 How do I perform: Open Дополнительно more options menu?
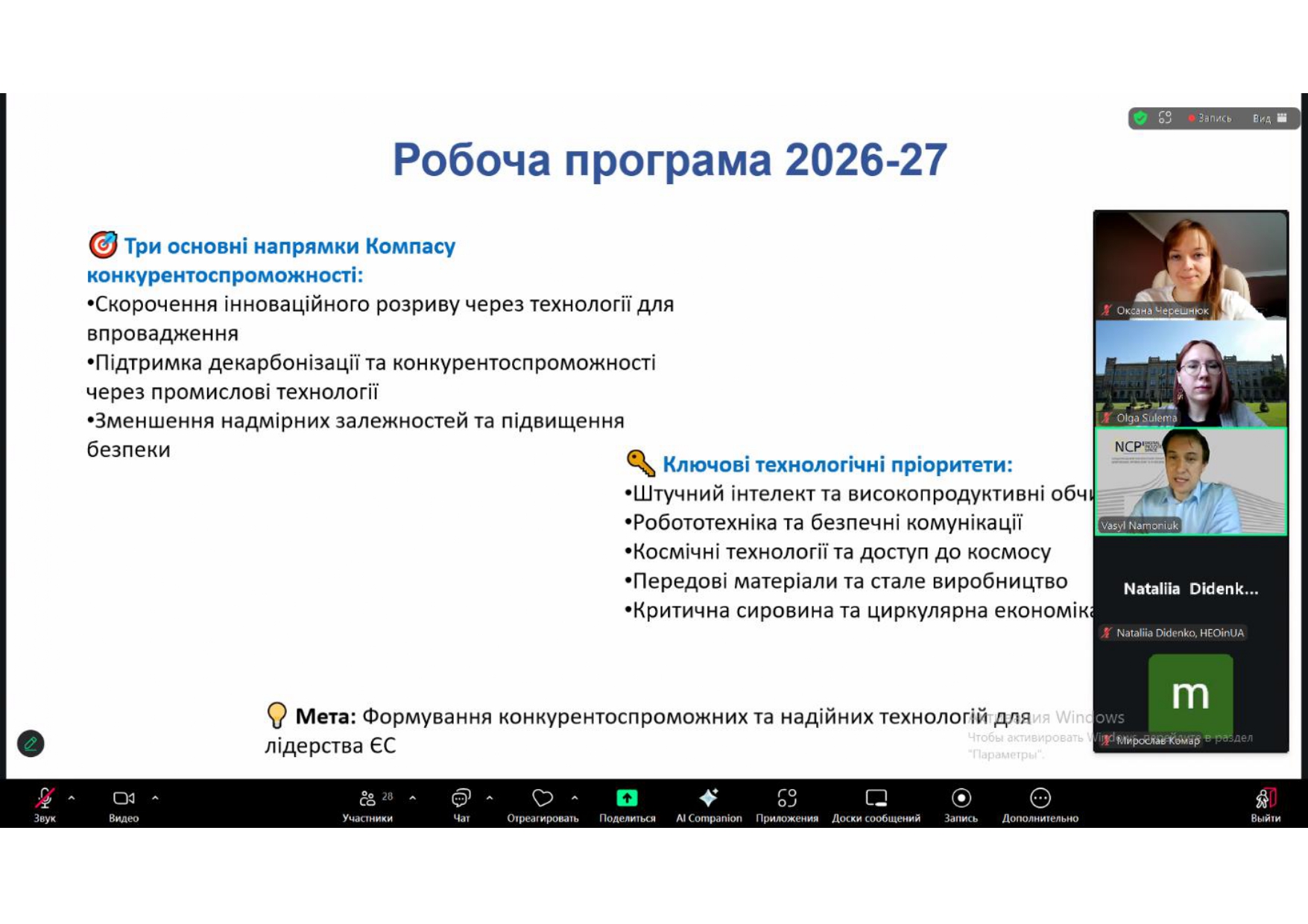[x=1040, y=799]
